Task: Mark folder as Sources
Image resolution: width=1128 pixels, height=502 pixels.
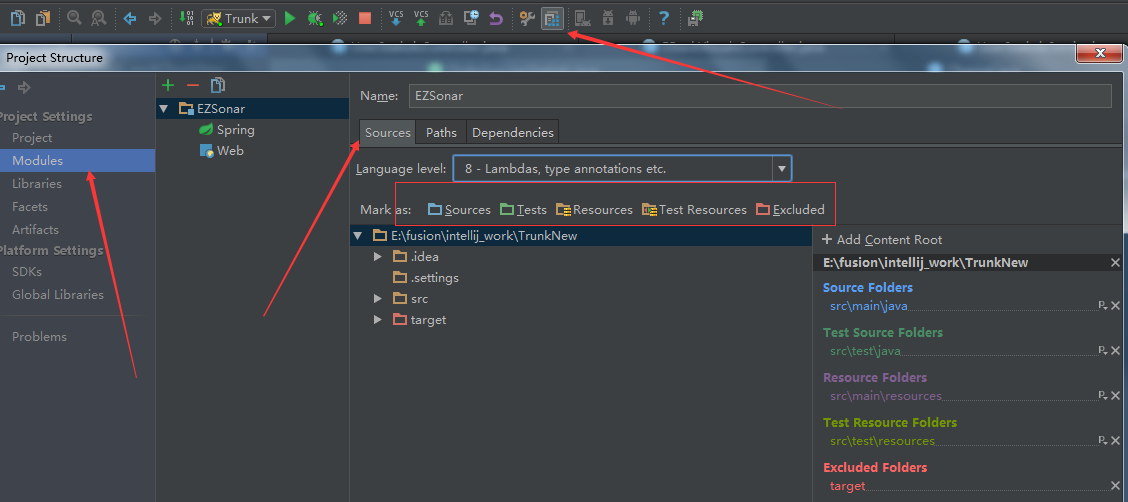Action: [x=459, y=210]
